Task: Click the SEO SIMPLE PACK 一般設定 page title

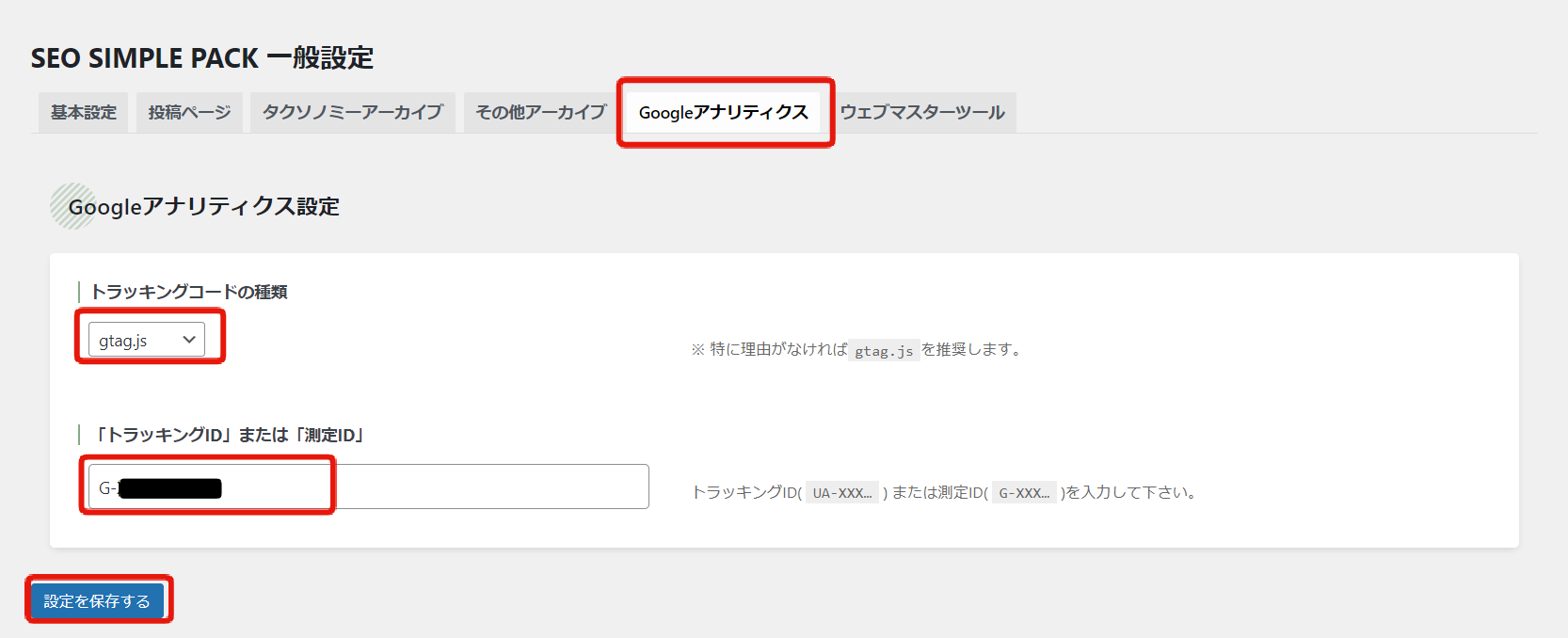Action: [202, 58]
